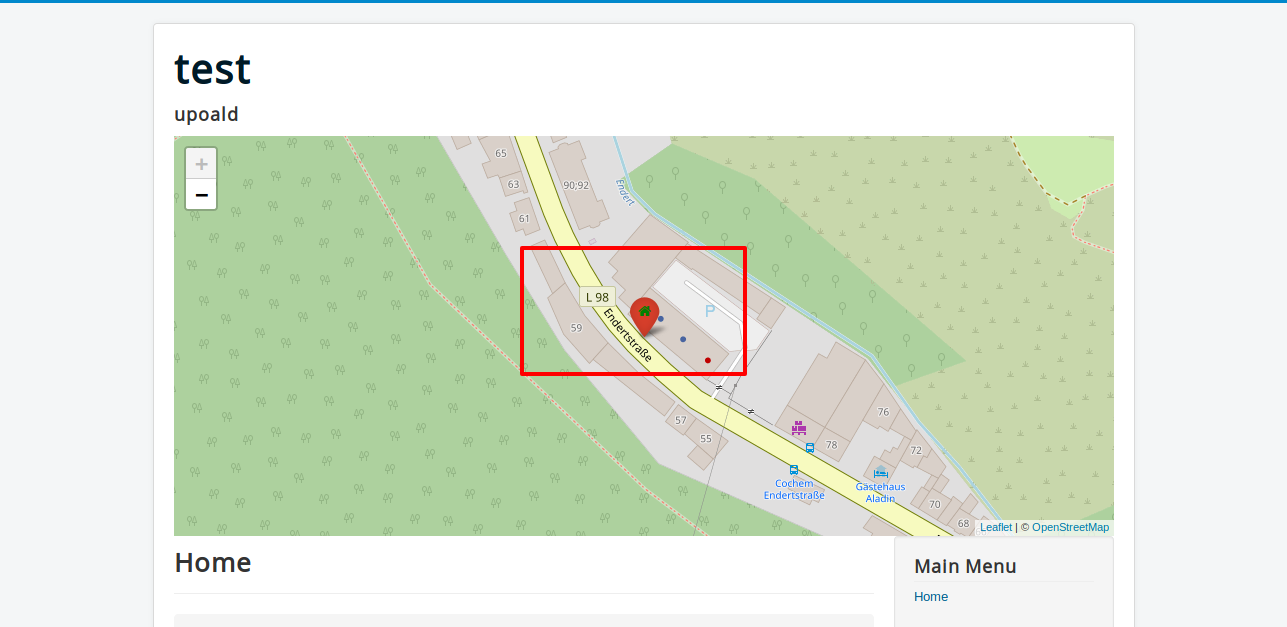Click the Main Menu heading
The width and height of the screenshot is (1287, 627).
[965, 566]
